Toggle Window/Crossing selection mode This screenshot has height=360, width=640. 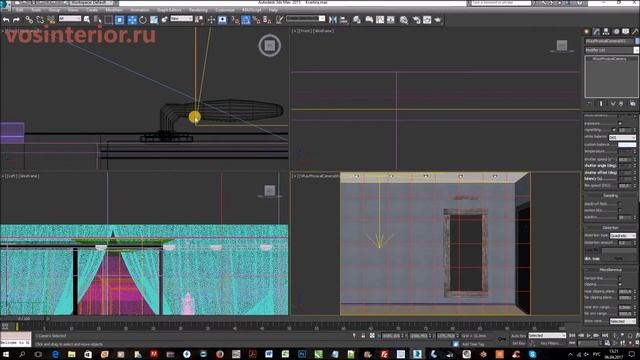coord(120,20)
